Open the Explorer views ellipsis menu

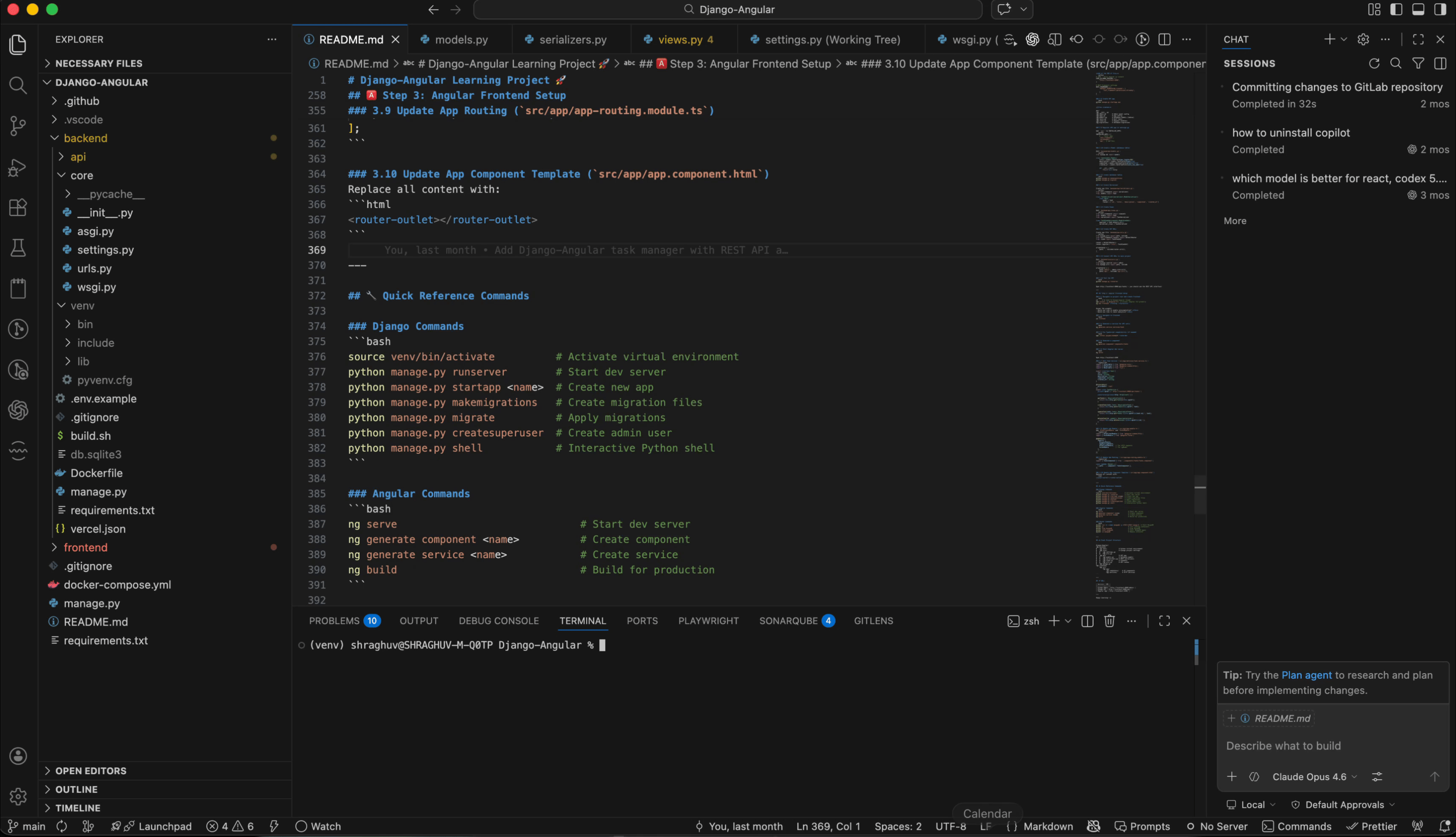click(x=272, y=39)
